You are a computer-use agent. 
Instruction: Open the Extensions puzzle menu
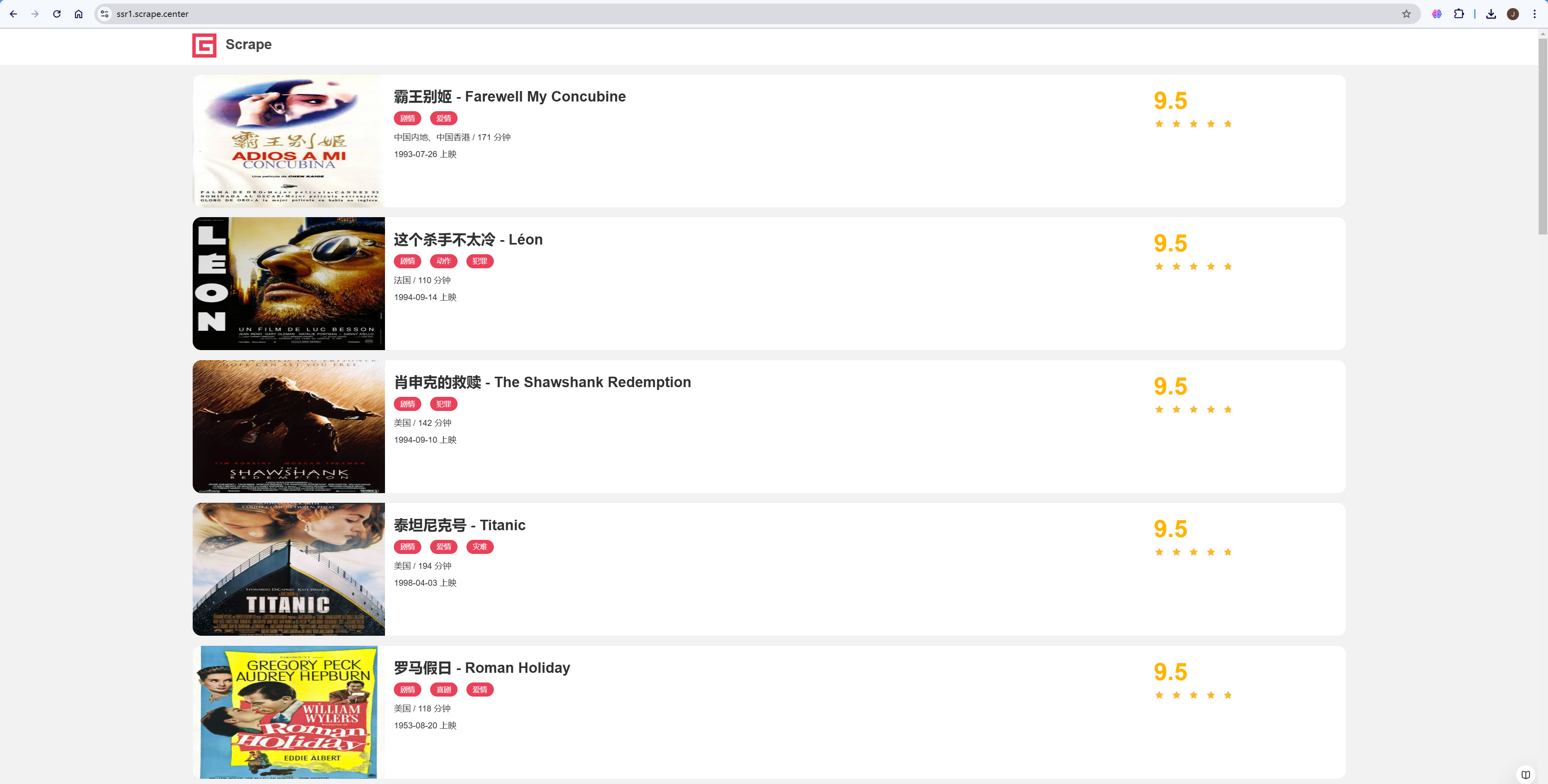coord(1459,14)
